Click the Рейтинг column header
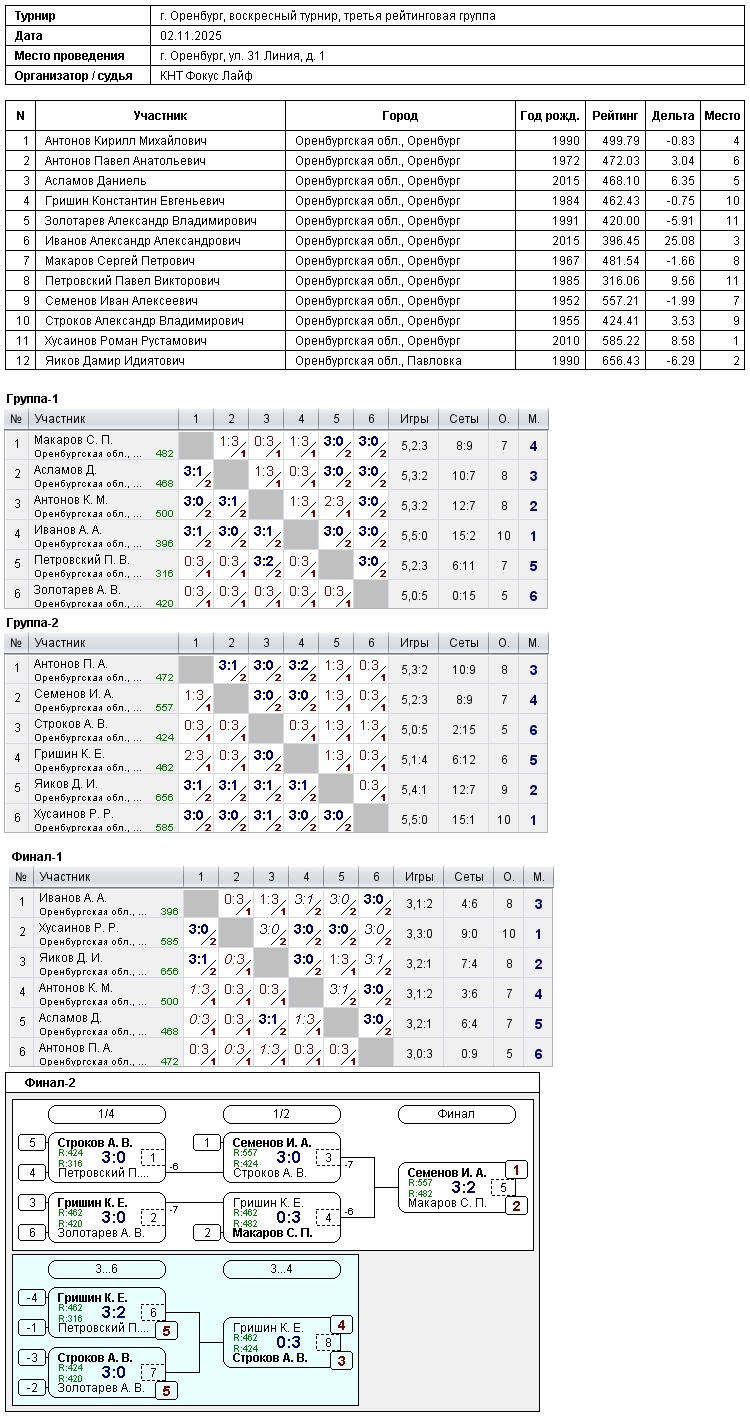 coord(615,116)
